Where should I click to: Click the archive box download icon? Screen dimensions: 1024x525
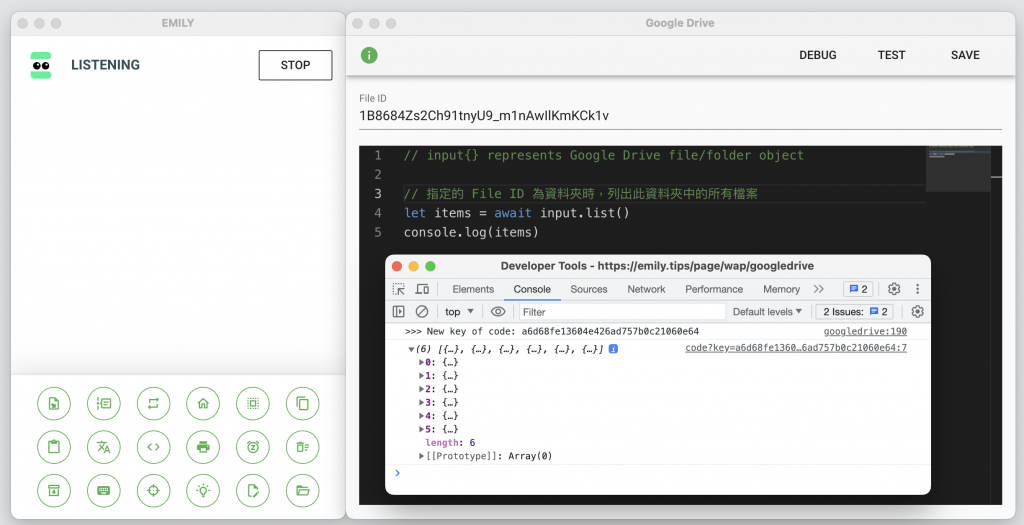pyautogui.click(x=54, y=490)
